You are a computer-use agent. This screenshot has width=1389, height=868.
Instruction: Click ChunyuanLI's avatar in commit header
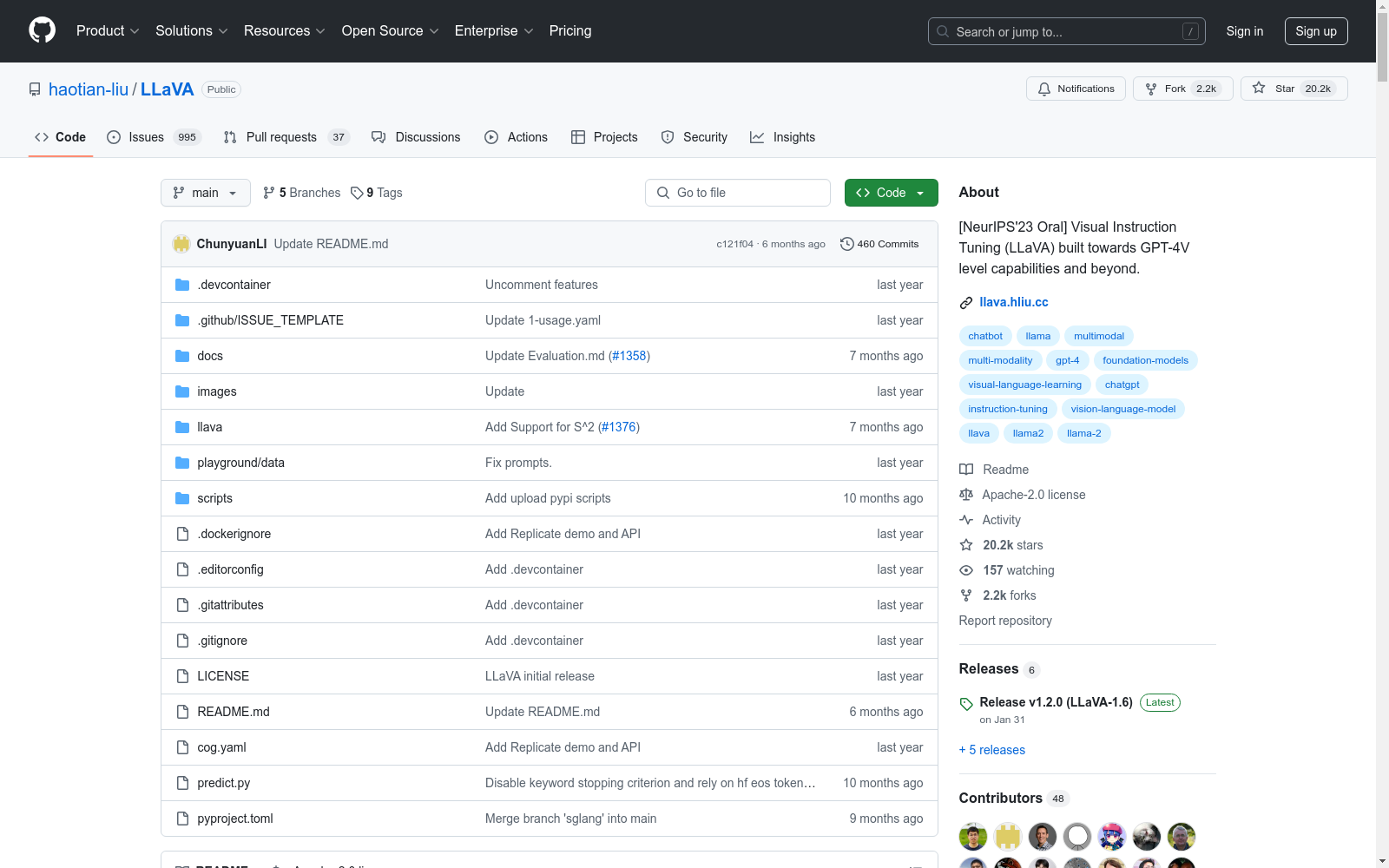pos(181,244)
